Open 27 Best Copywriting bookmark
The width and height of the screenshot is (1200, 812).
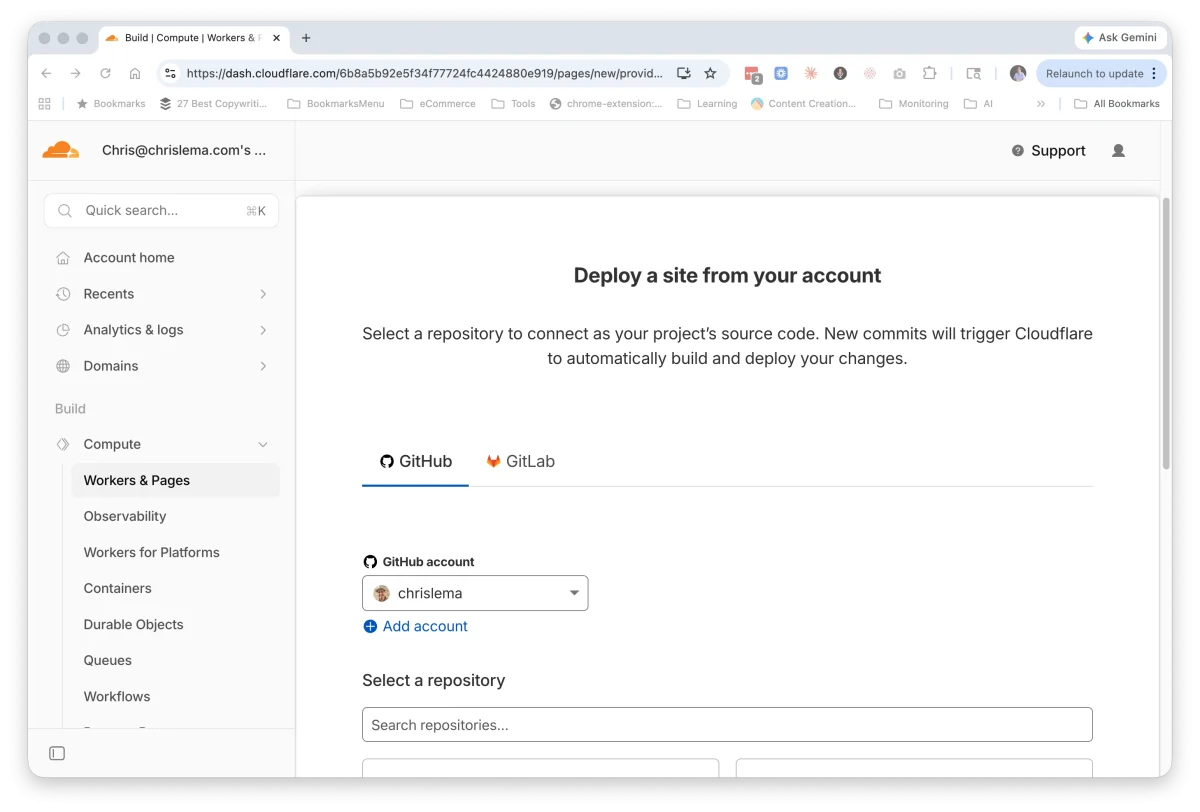[x=214, y=103]
